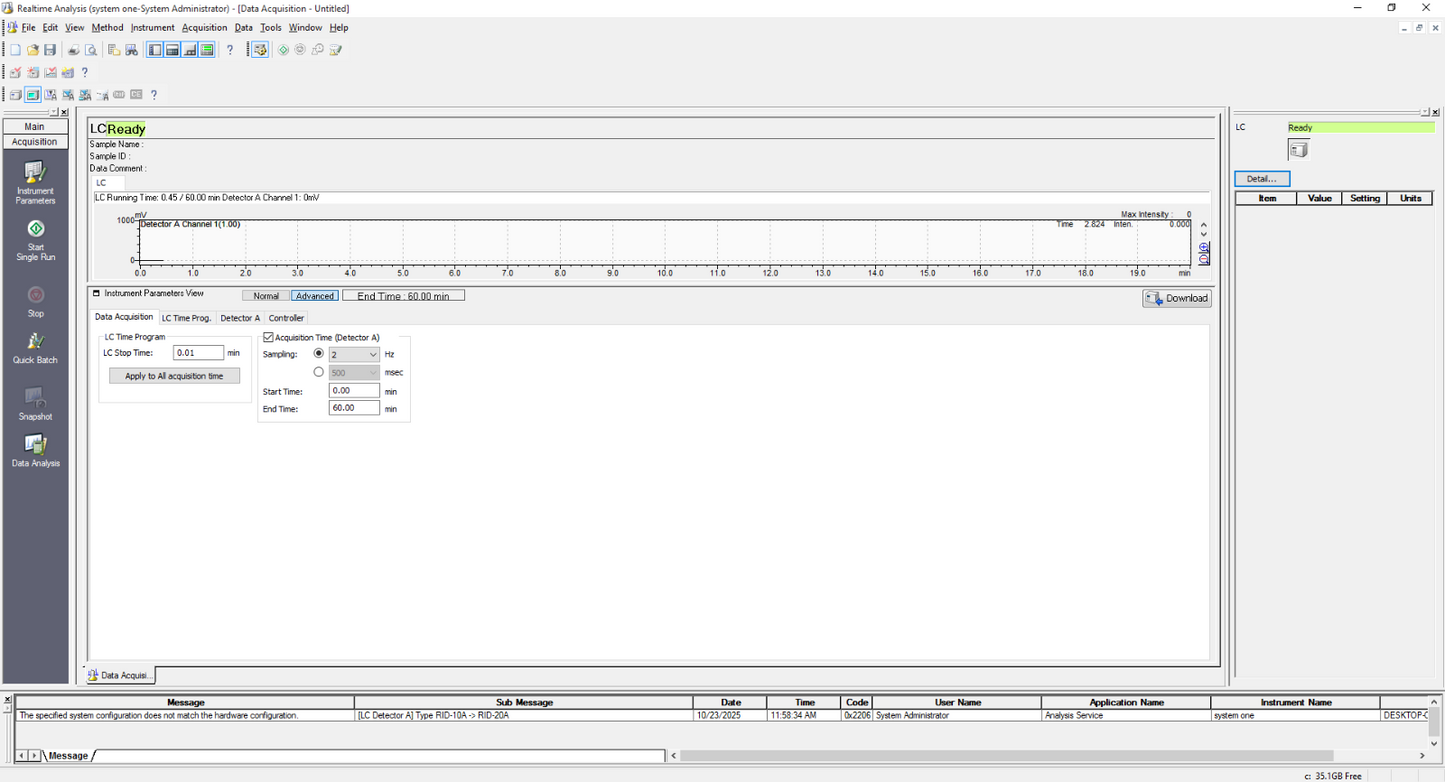Click the User Name column header
Screen dimensions: 1445x782
pos(957,702)
